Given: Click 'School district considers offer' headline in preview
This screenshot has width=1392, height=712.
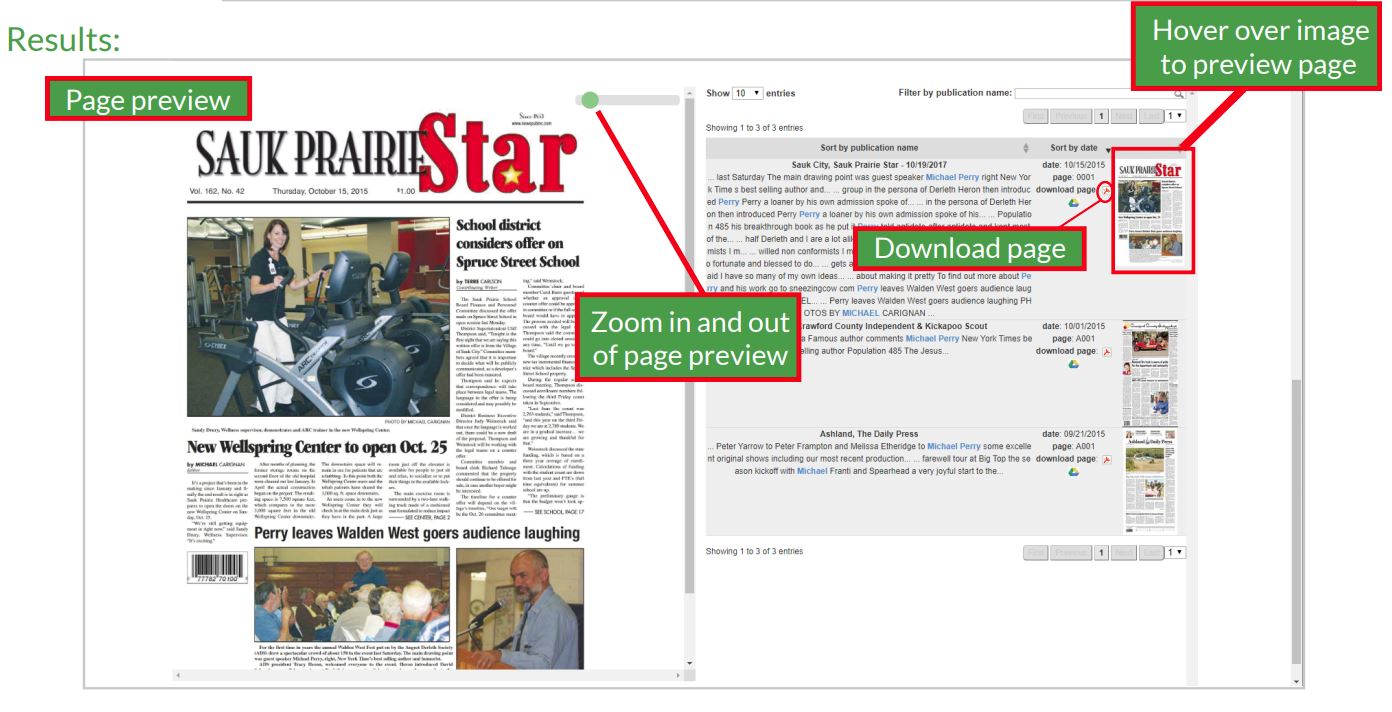Looking at the screenshot, I should click(517, 243).
